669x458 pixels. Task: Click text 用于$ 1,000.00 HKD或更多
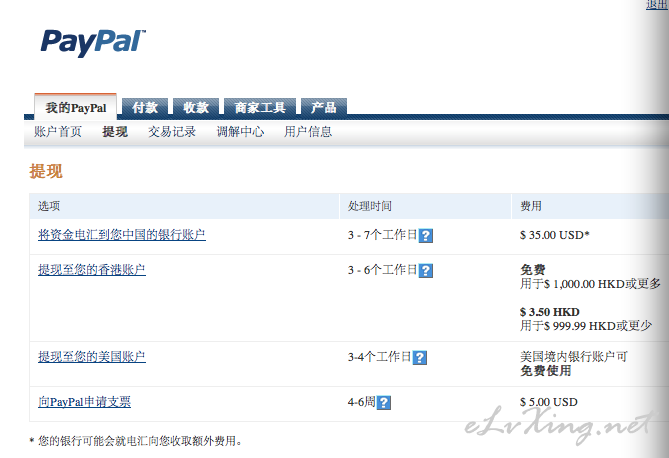590,284
